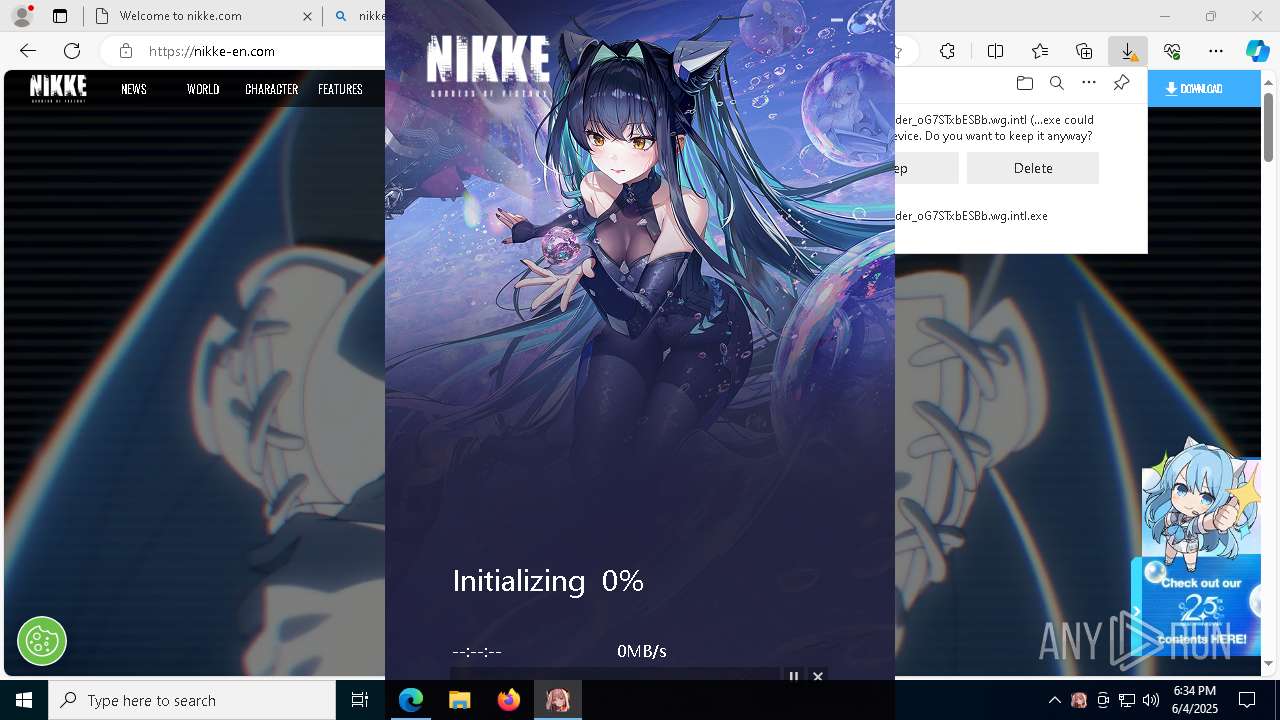This screenshot has width=1280, height=720.
Task: Open the WORLD menu on nikke site
Action: click(203, 89)
